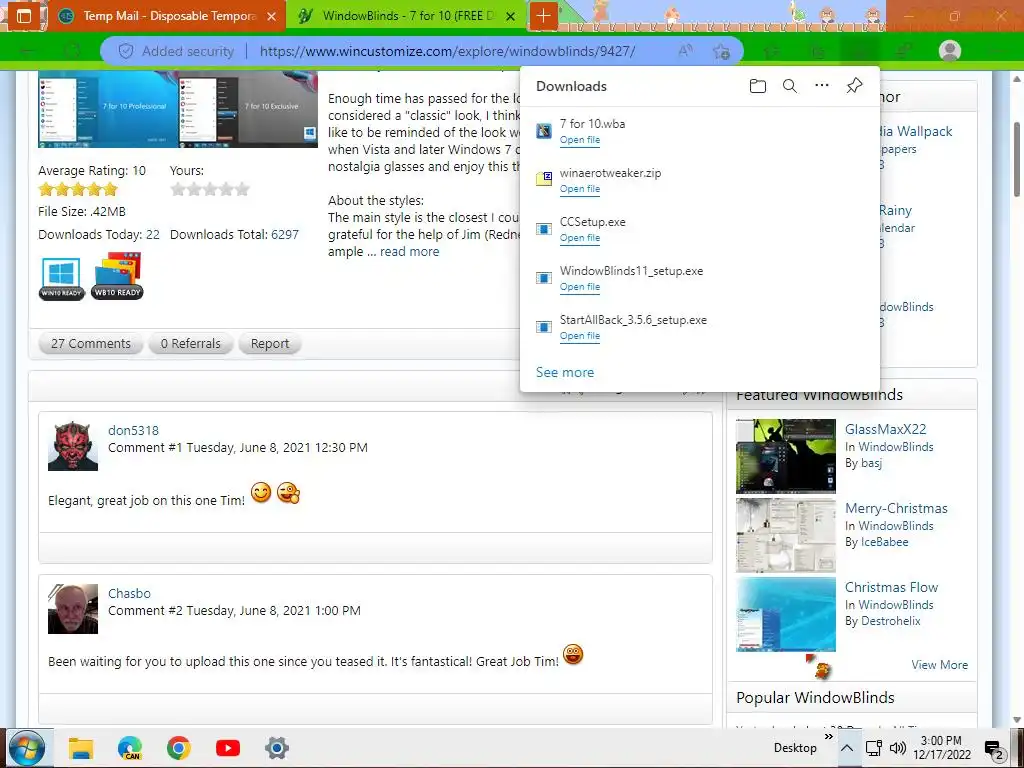Click the 0 Referrals button
This screenshot has width=1024, height=768.
(191, 344)
